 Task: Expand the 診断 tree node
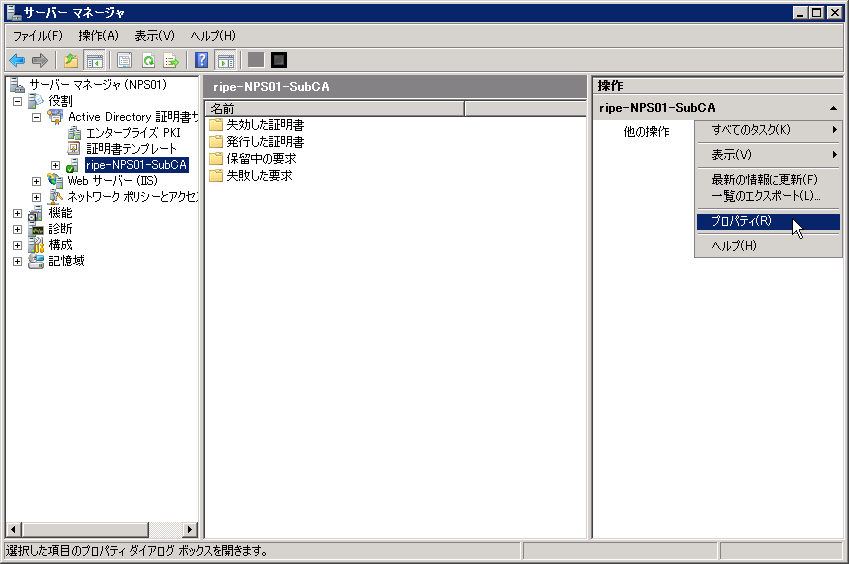click(x=17, y=229)
